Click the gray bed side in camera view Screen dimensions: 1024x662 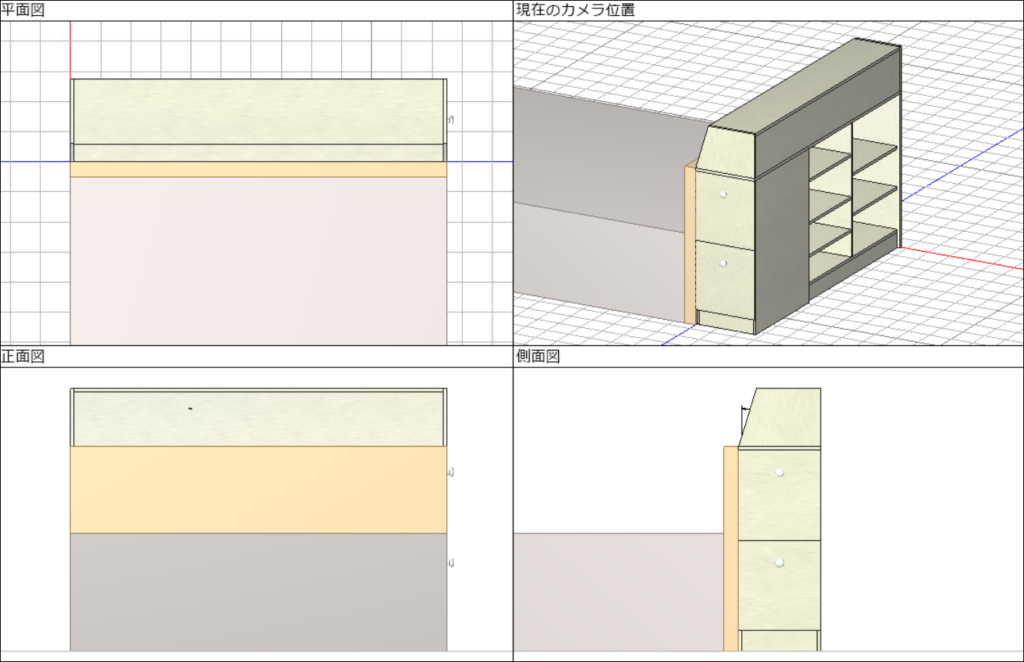click(x=600, y=150)
